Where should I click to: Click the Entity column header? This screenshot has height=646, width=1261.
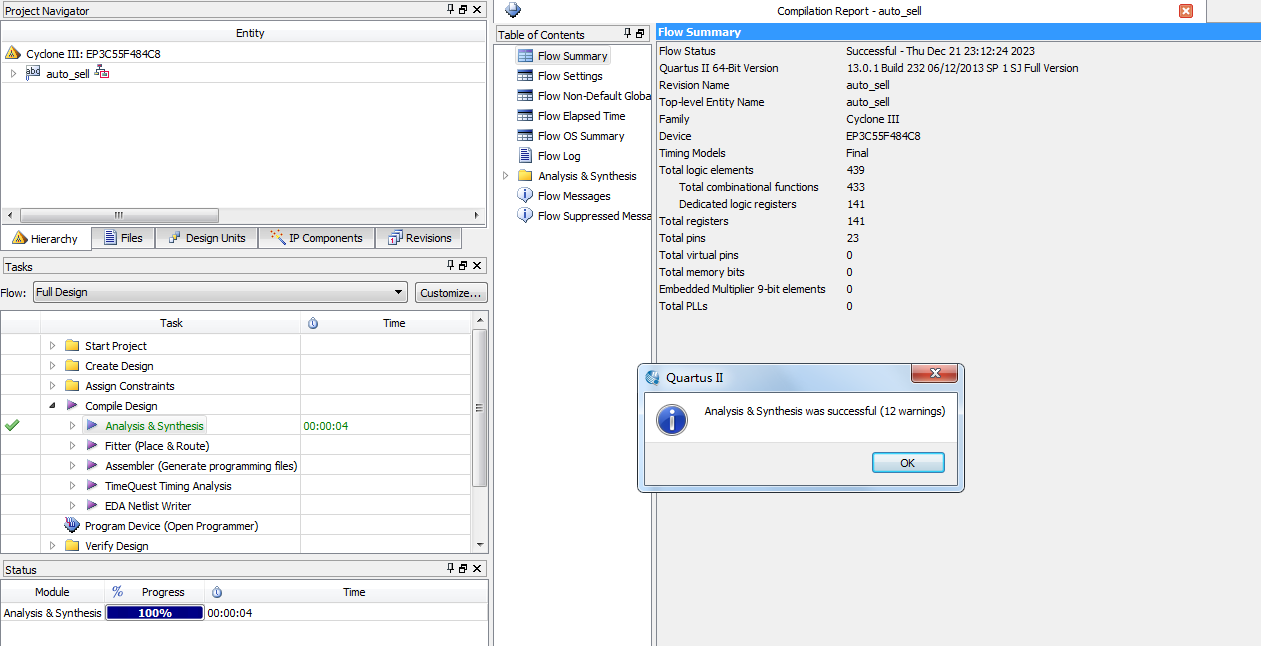[x=250, y=33]
